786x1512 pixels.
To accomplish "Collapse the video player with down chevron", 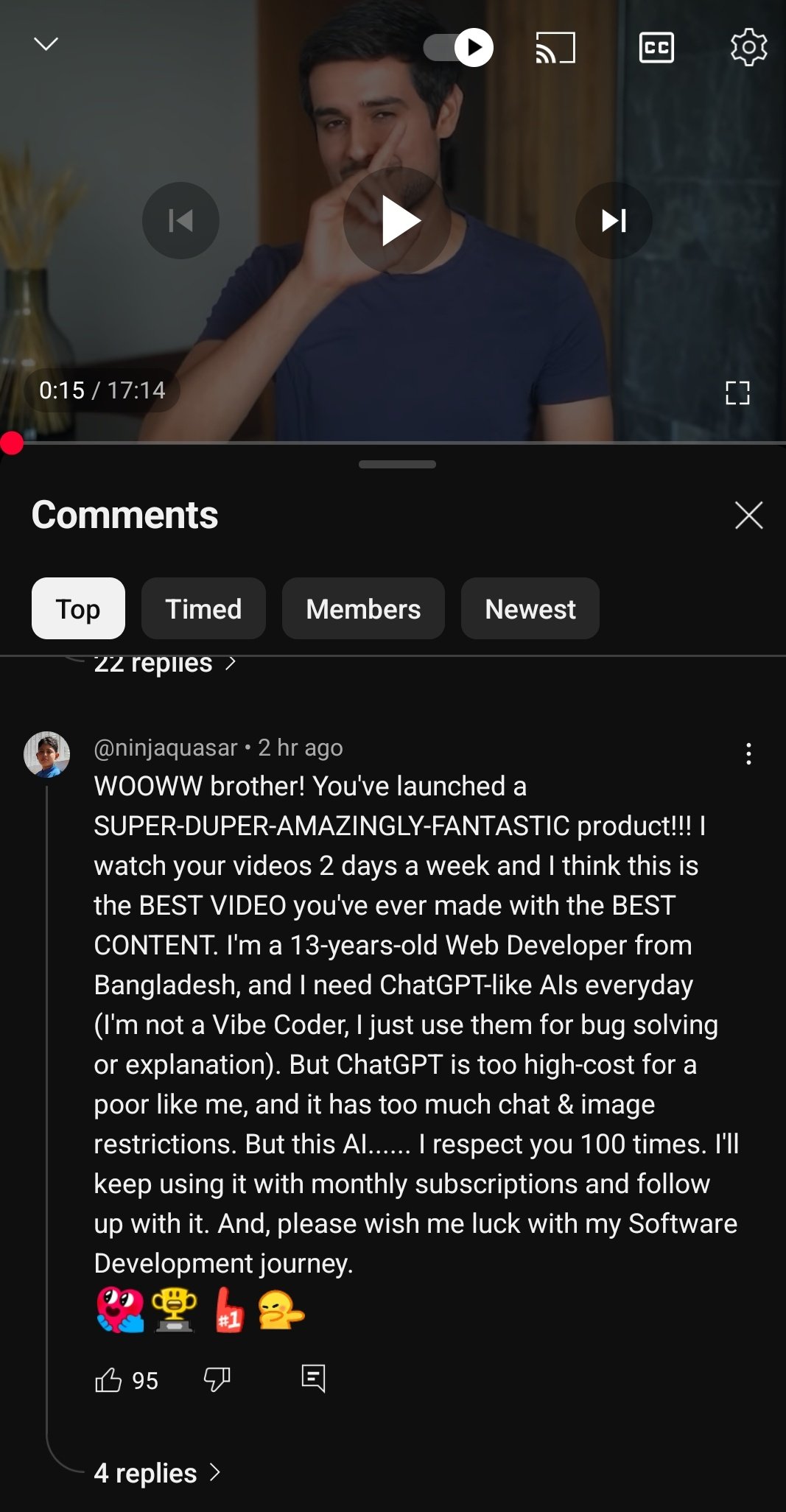I will [46, 45].
